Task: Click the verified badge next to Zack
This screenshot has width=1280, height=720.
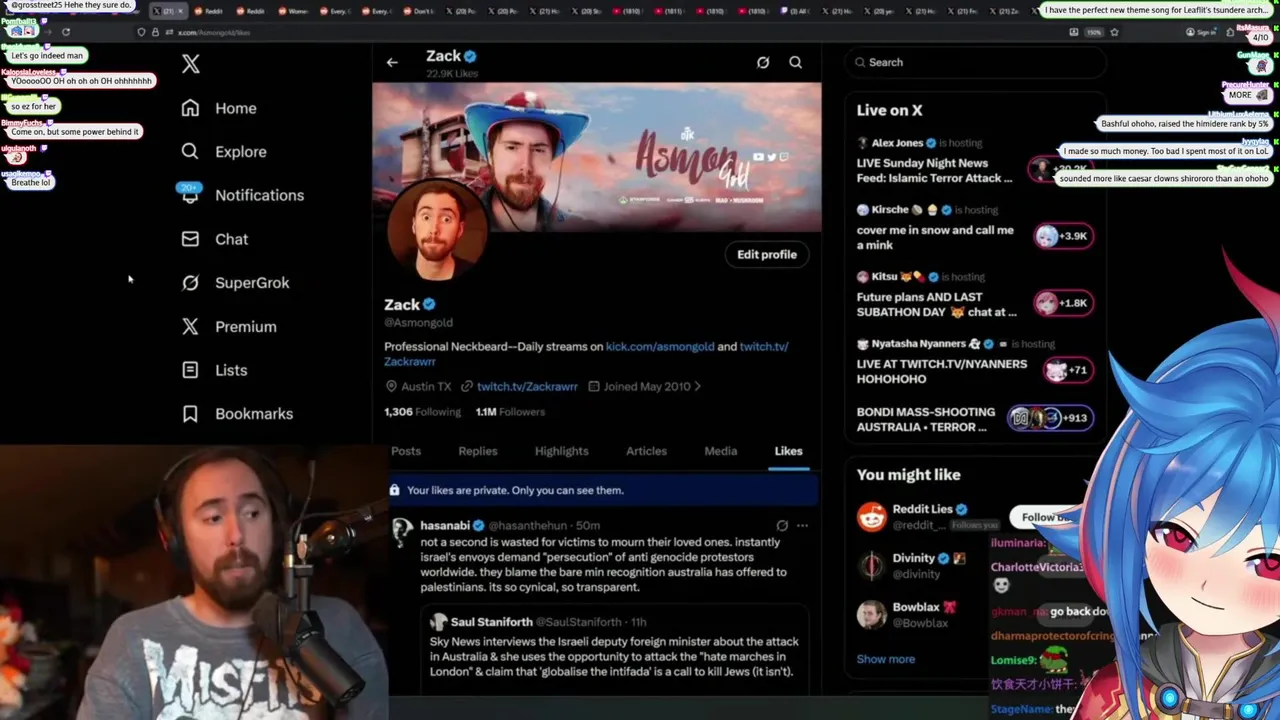Action: click(429, 304)
